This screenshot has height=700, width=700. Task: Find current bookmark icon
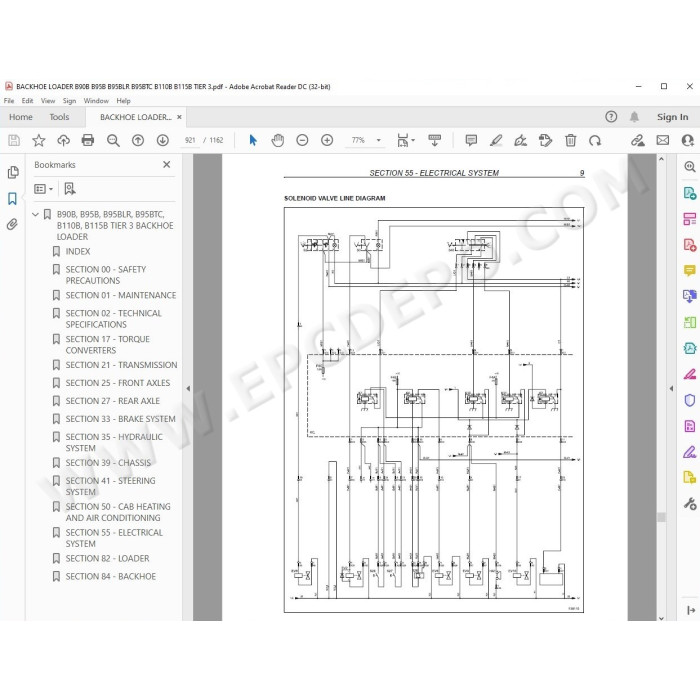[x=70, y=189]
